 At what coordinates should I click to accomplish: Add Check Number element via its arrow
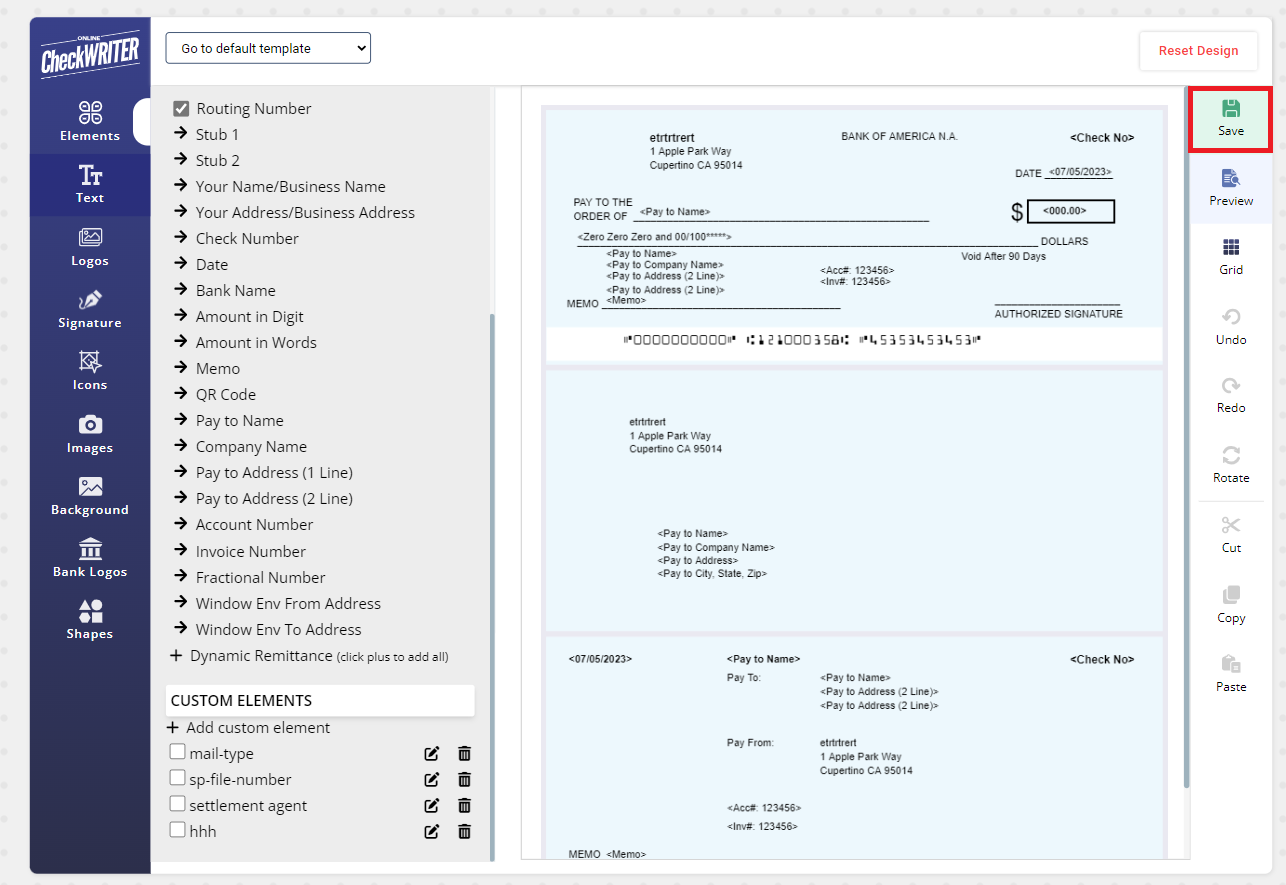pyautogui.click(x=180, y=237)
